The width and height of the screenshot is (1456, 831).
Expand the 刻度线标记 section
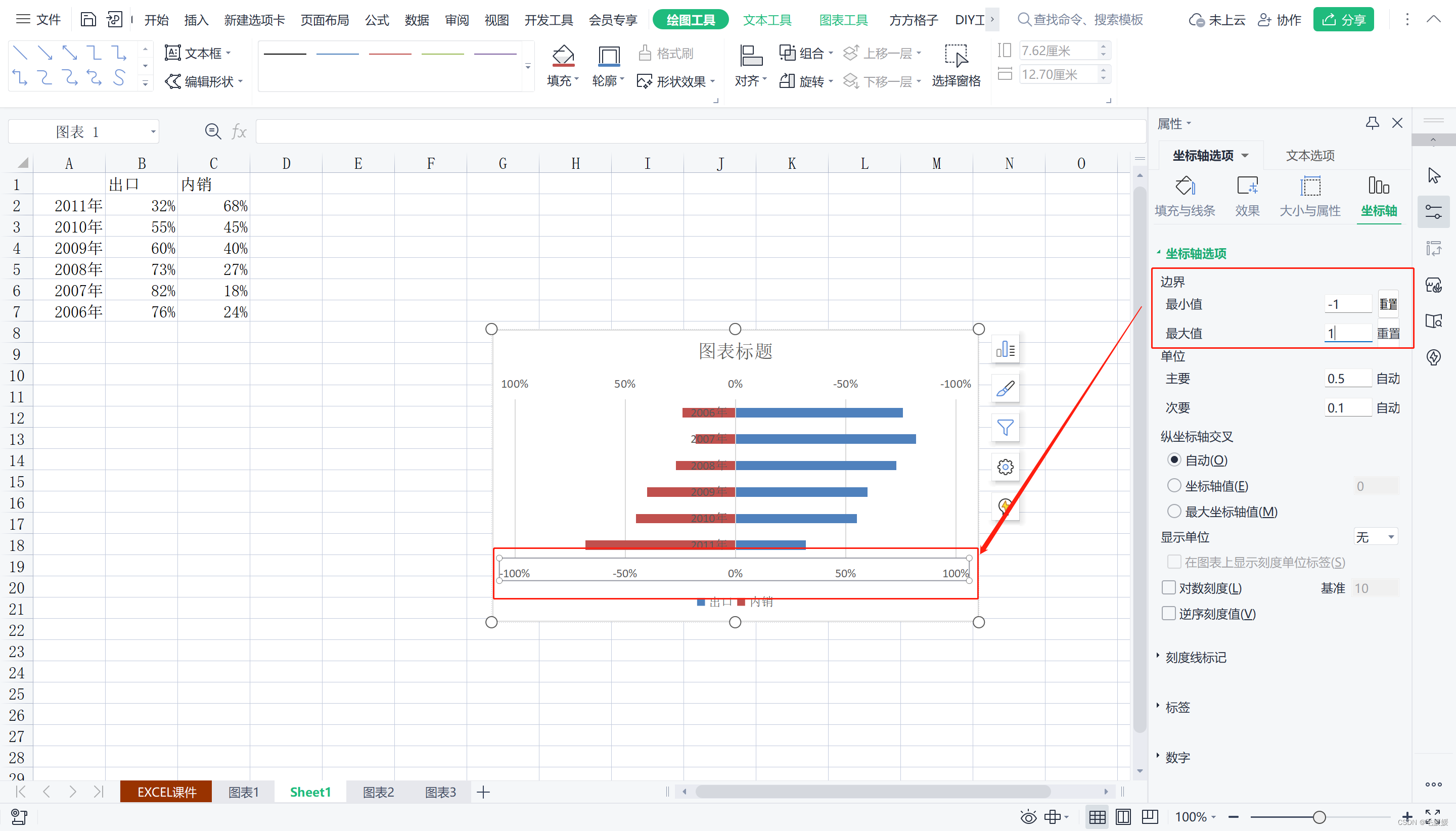[x=1195, y=657]
